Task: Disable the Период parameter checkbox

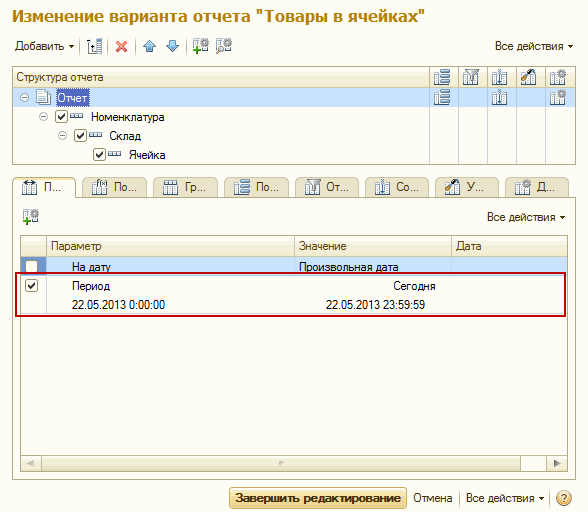Action: [x=32, y=286]
